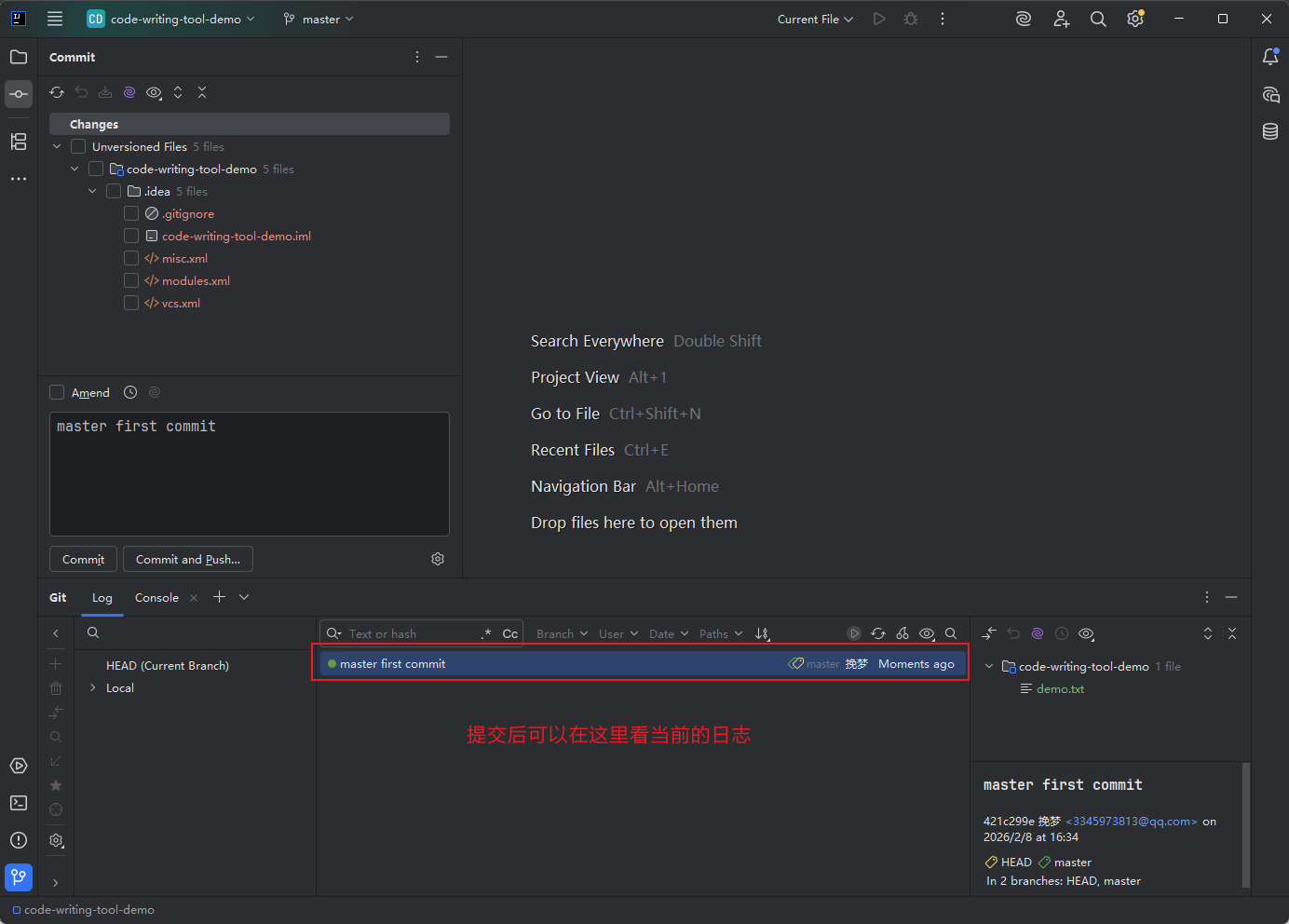Image resolution: width=1289 pixels, height=924 pixels.
Task: Enable the Amend checkbox
Action: [57, 392]
